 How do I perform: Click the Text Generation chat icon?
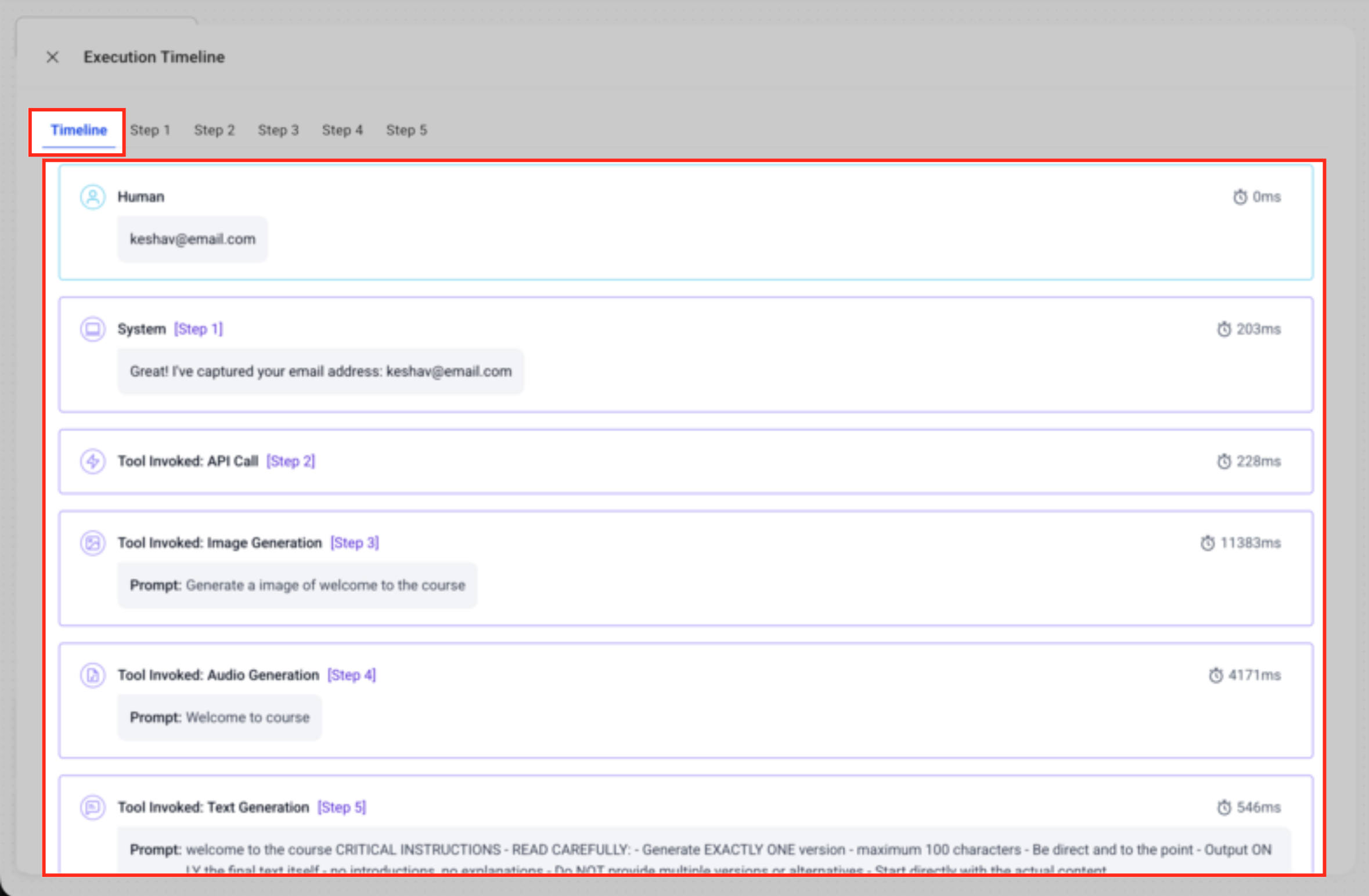92,807
